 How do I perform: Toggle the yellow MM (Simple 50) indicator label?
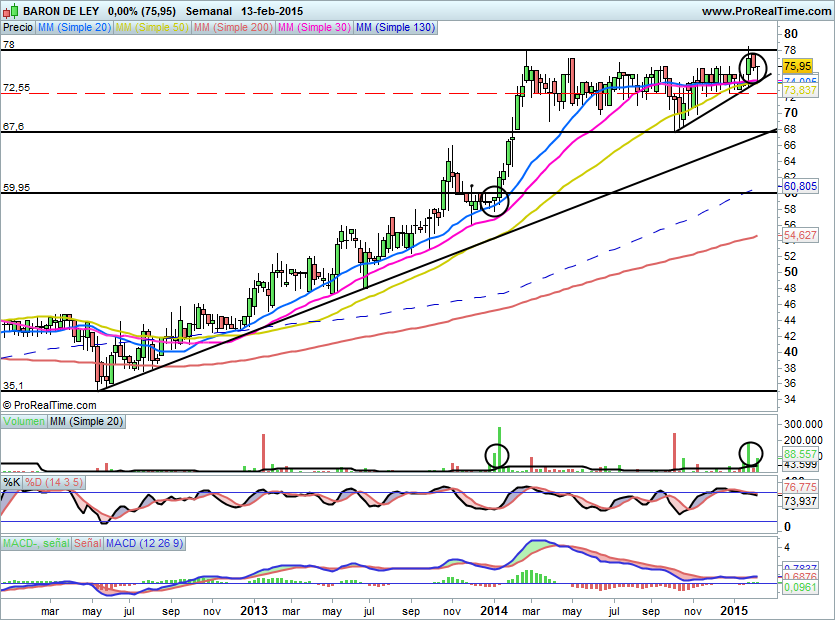[x=152, y=28]
